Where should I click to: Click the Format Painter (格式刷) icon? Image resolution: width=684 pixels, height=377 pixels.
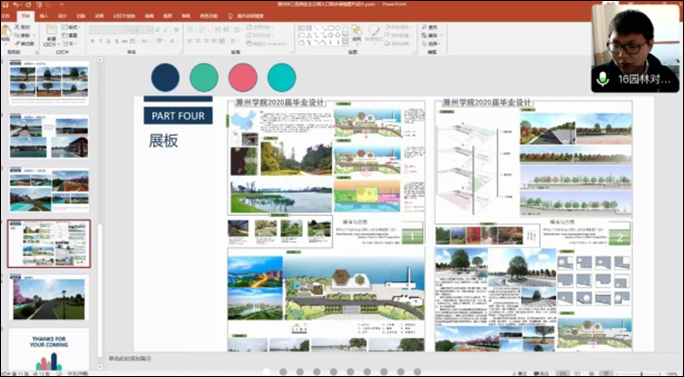click(17, 44)
